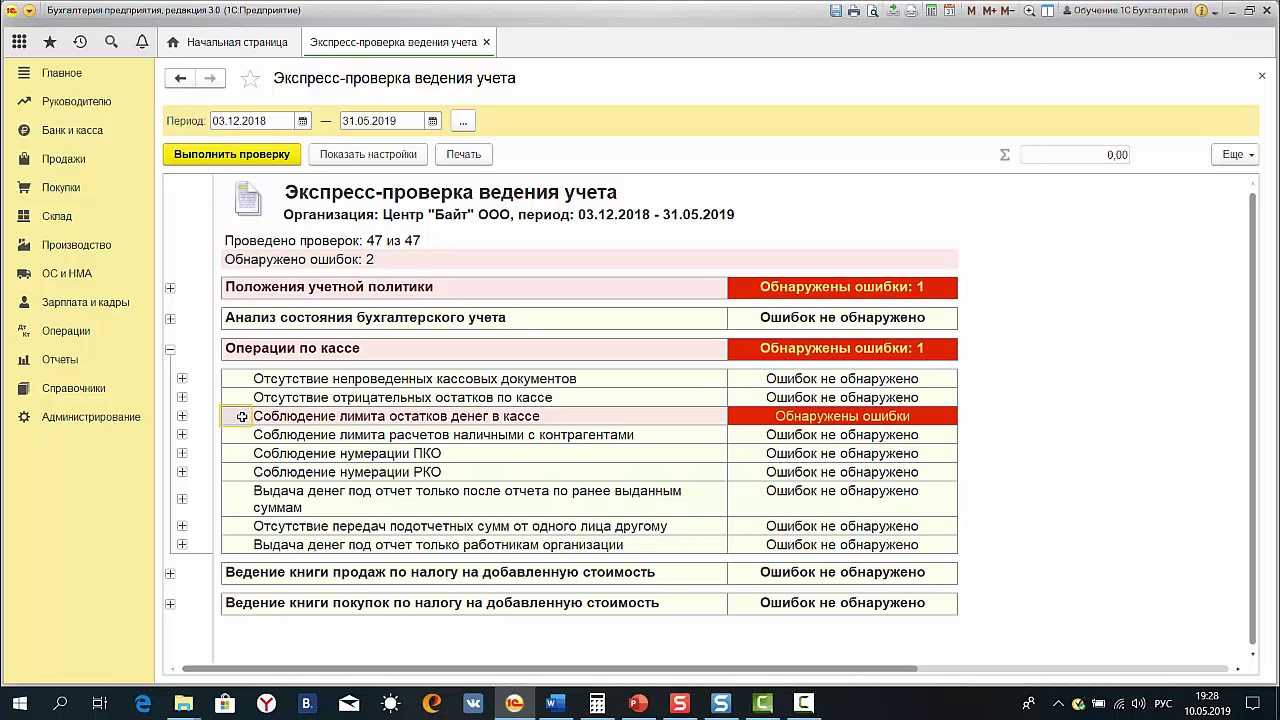Open the notifications bell icon
This screenshot has height=720, width=1280.
coord(142,42)
